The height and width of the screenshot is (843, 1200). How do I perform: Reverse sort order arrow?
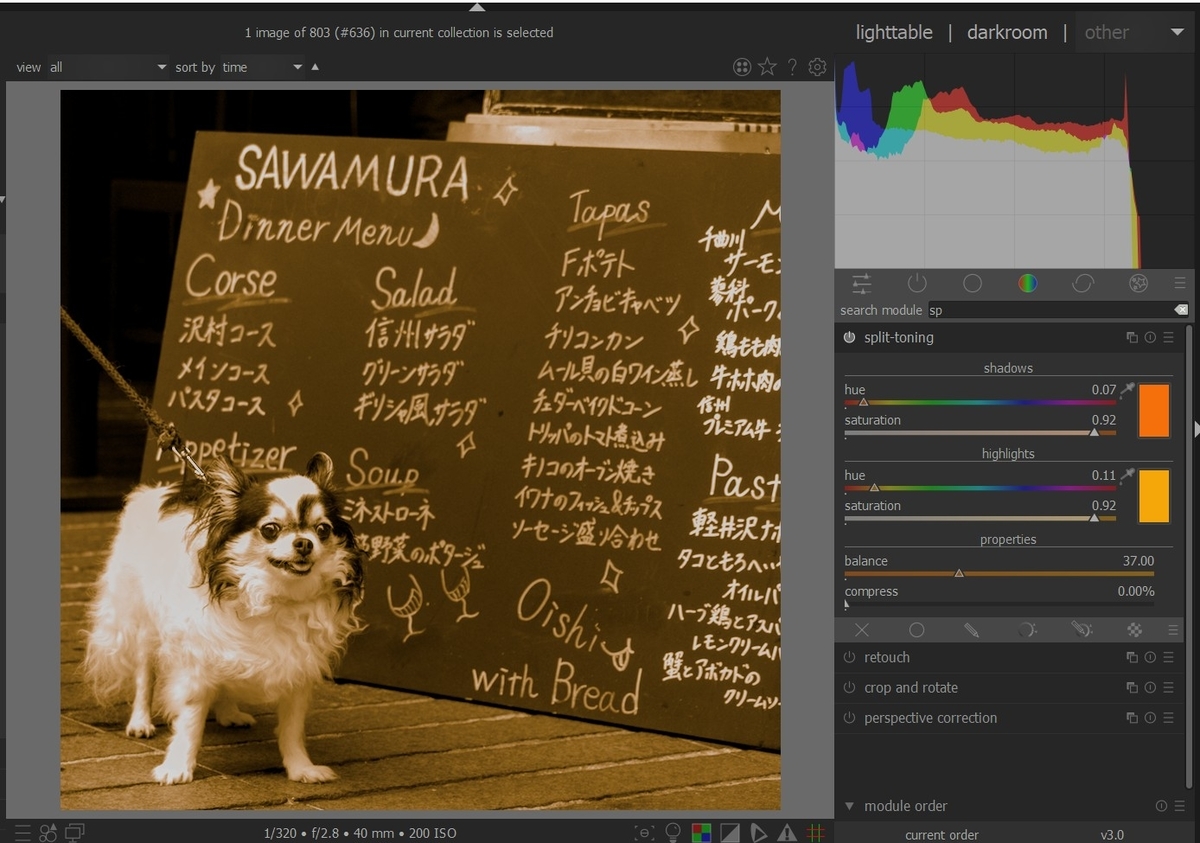[315, 67]
